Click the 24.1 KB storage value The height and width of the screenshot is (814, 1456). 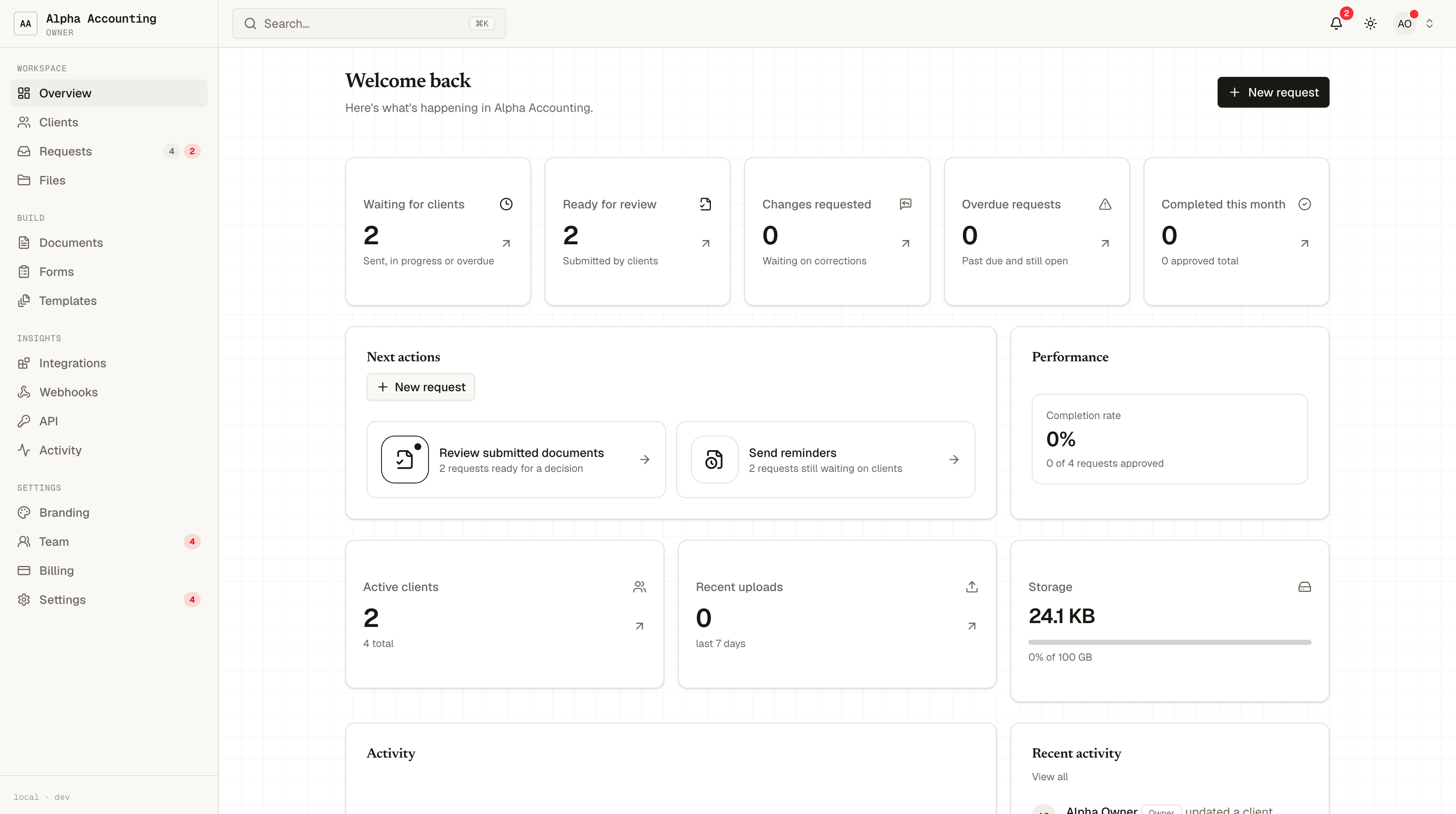coord(1062,616)
